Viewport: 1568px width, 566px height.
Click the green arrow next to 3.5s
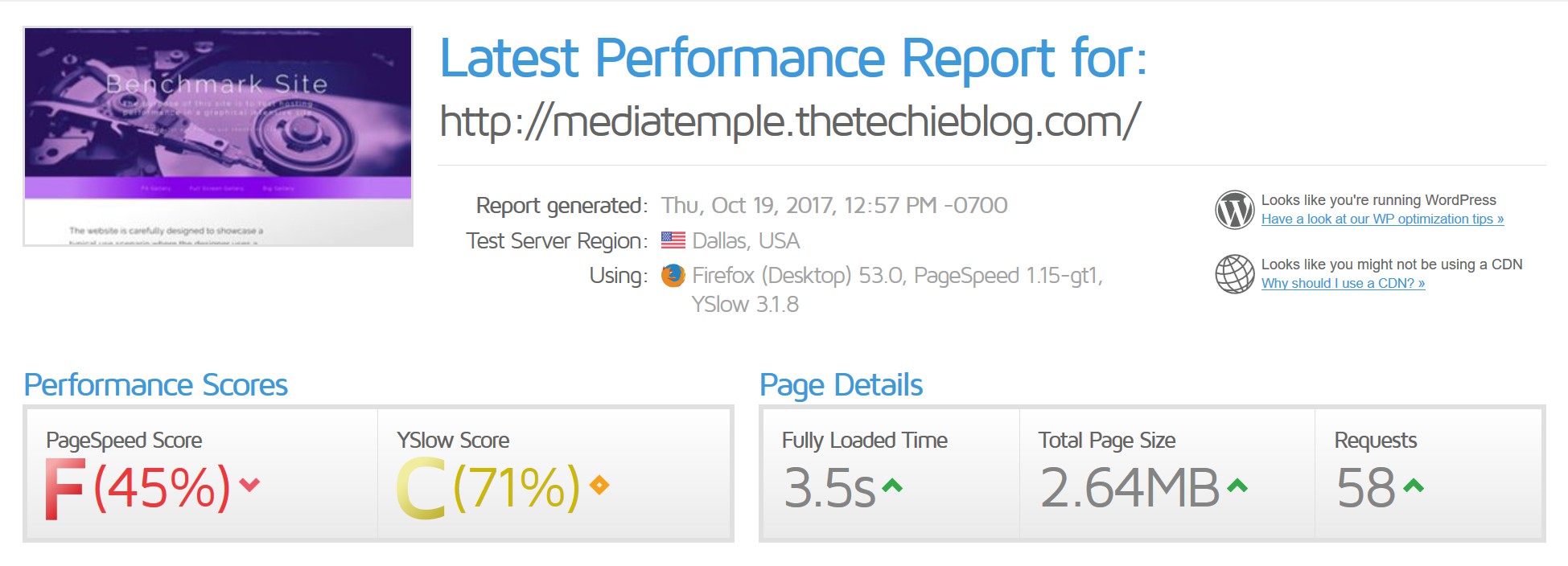click(892, 486)
